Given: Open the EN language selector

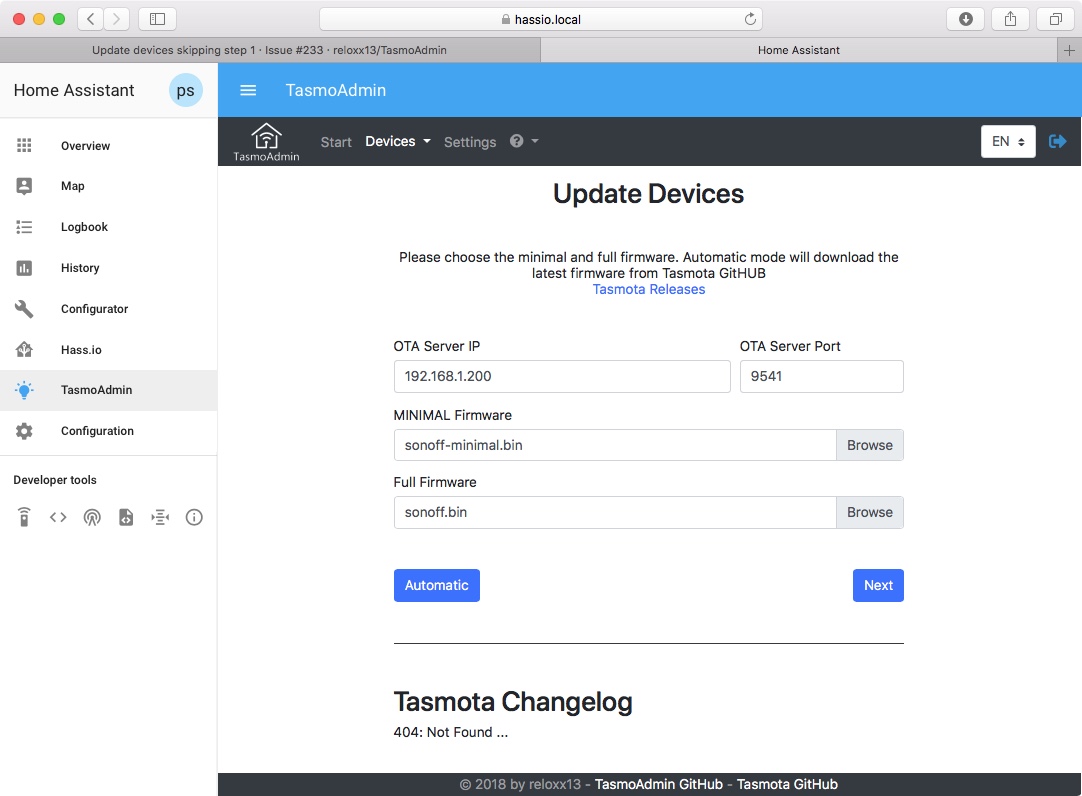Looking at the screenshot, I should [x=1007, y=141].
